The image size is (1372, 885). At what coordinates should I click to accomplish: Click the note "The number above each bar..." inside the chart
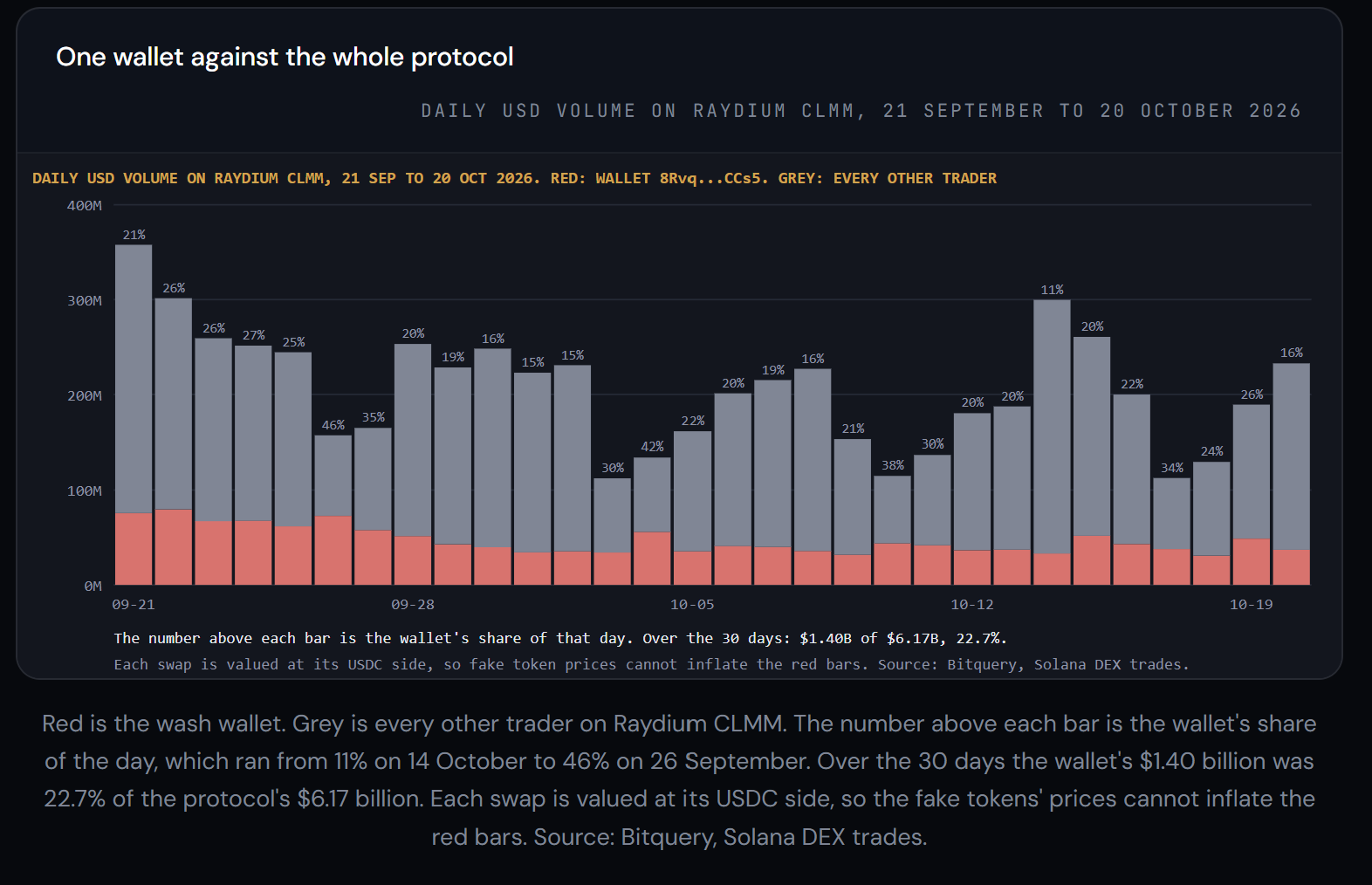(560, 638)
